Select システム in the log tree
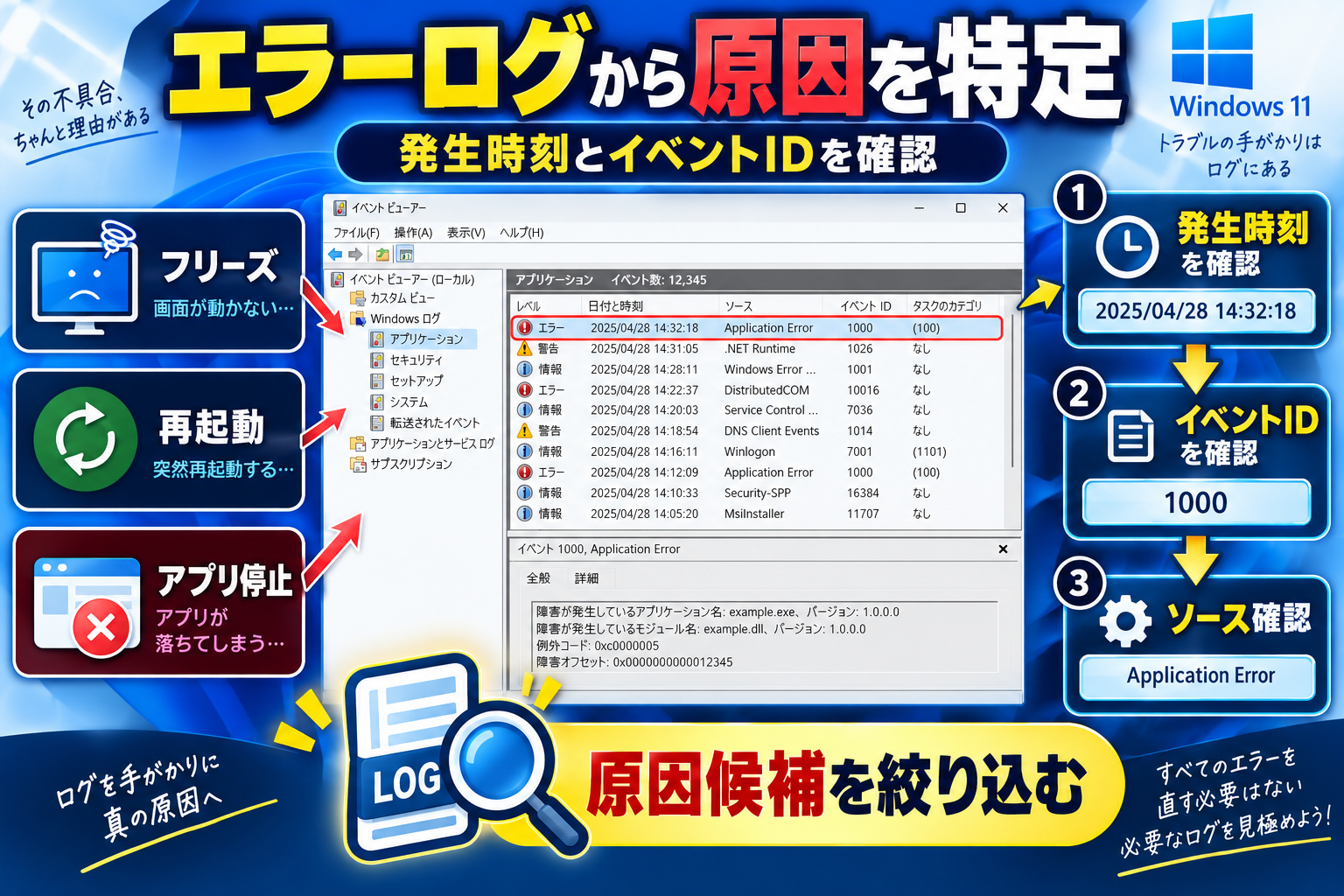 click(x=409, y=402)
